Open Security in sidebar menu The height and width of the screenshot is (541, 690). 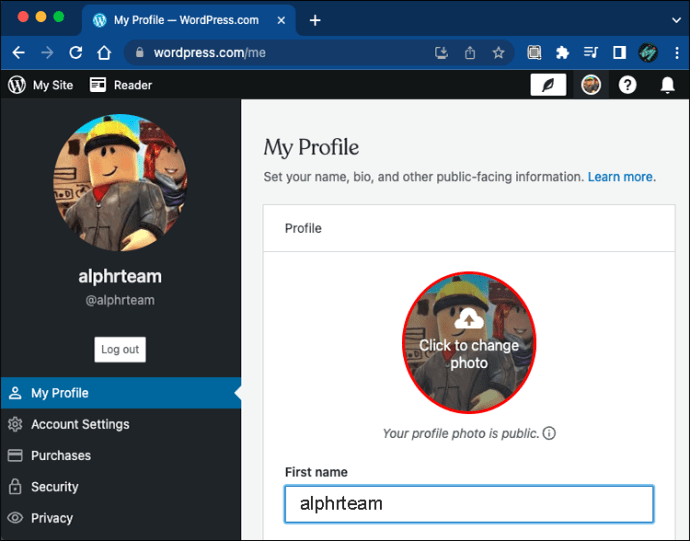[54, 487]
